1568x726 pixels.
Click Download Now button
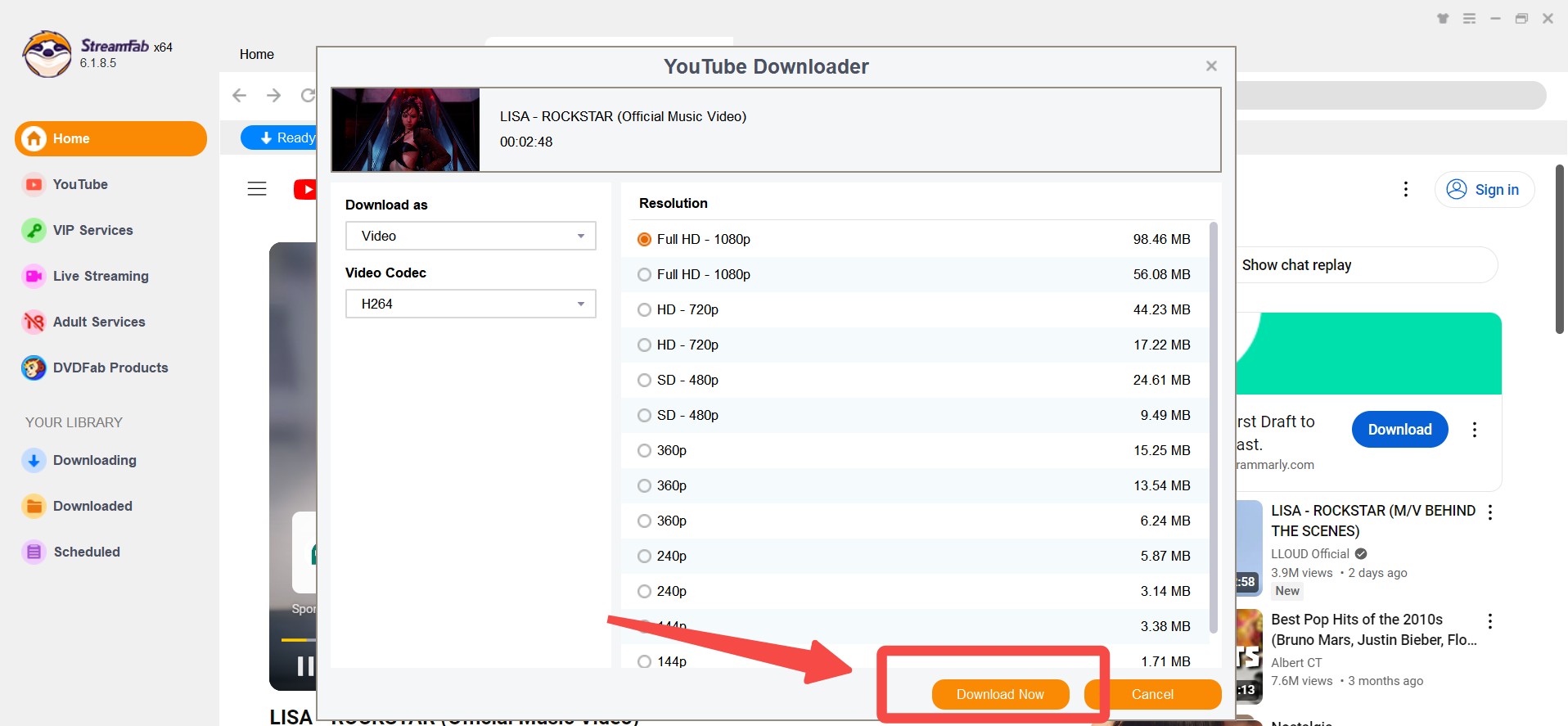click(1000, 694)
